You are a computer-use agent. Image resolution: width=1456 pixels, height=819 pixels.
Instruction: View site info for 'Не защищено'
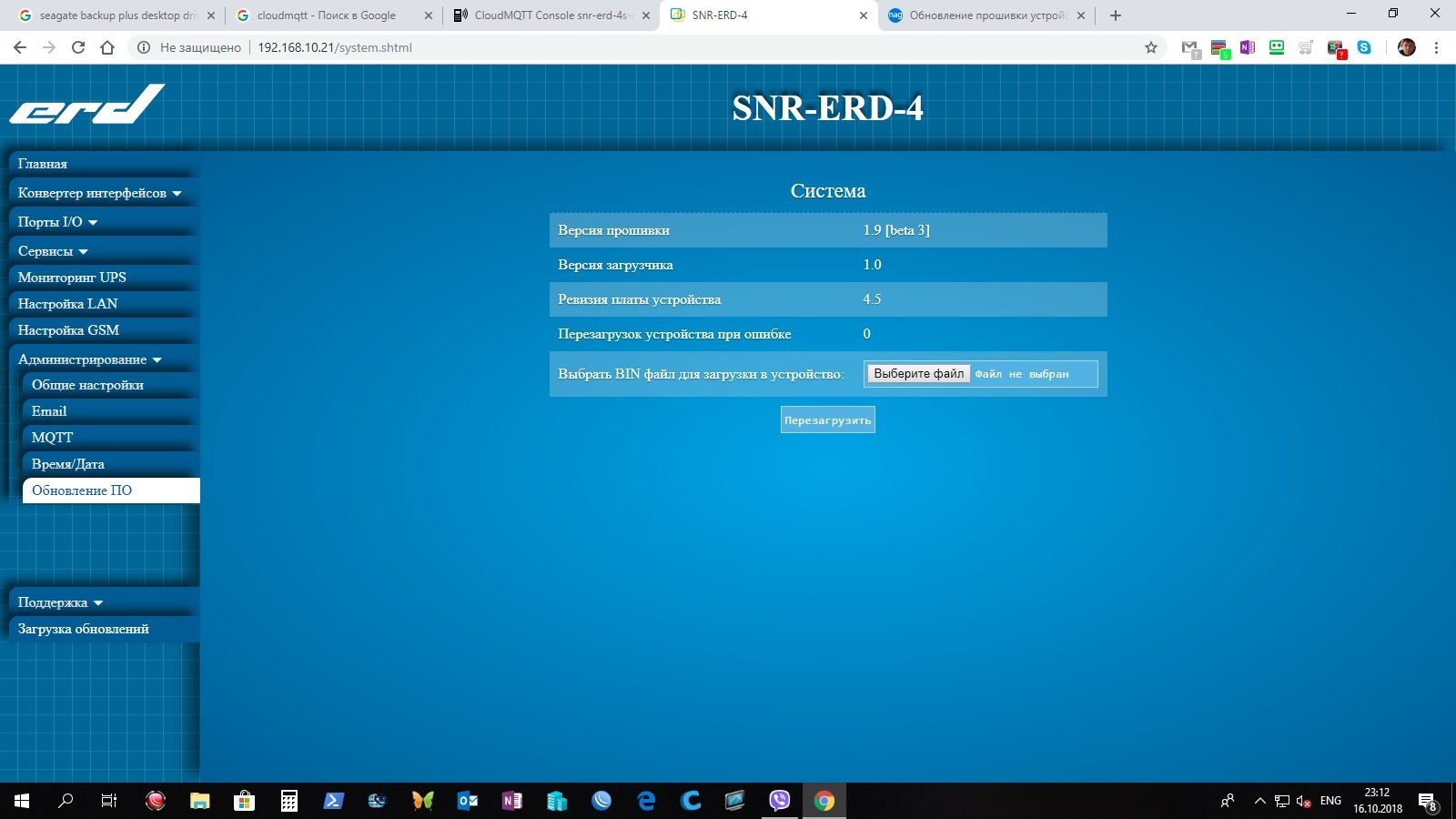point(189,47)
